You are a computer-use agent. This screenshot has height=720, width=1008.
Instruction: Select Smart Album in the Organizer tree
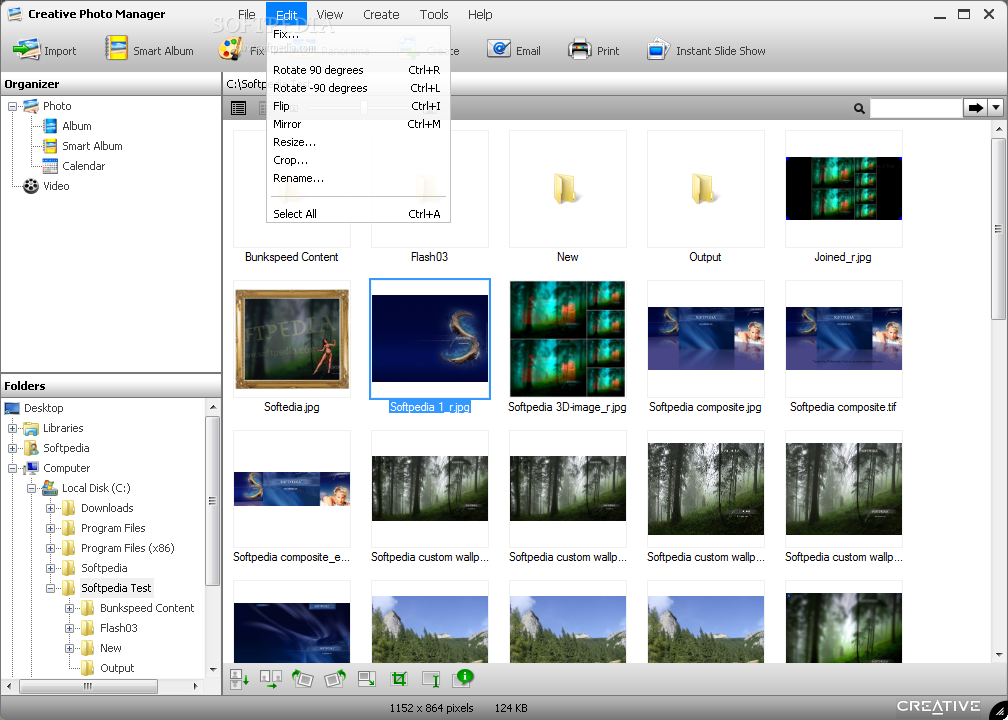(92, 146)
